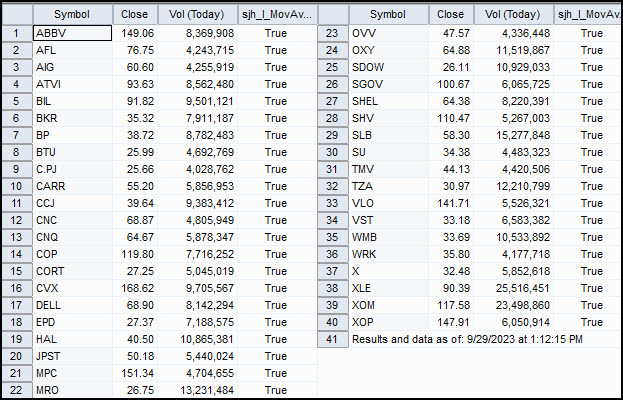Click the volume value 23,498,860
This screenshot has width=623, height=400.
[523, 305]
